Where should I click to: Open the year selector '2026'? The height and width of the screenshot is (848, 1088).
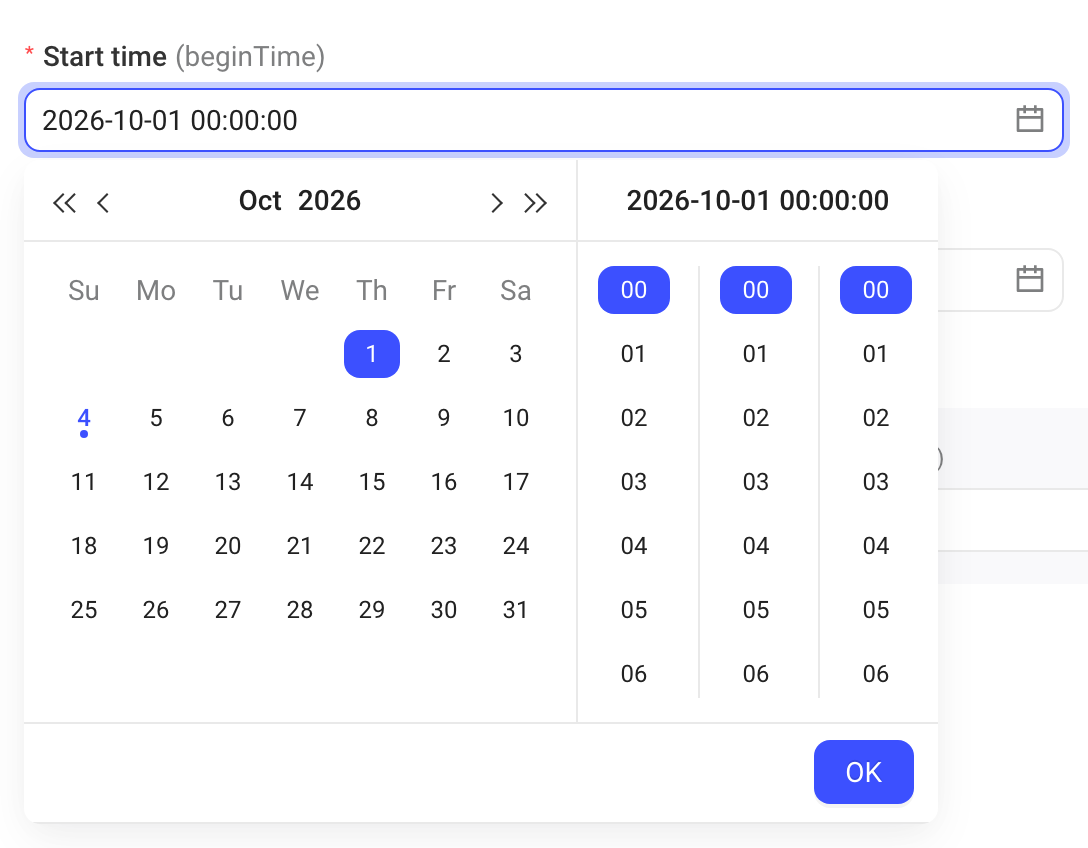click(x=330, y=201)
